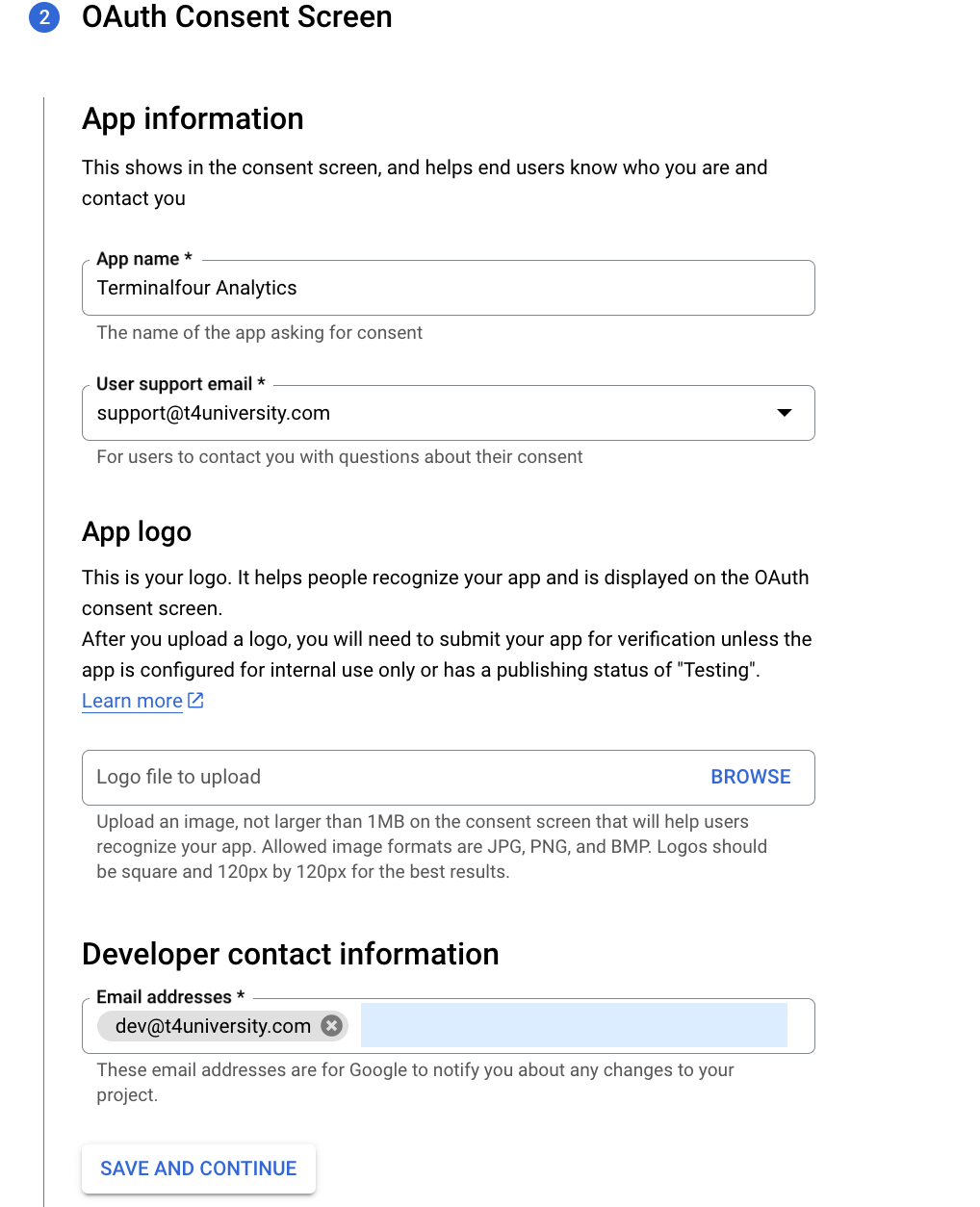Image resolution: width=980 pixels, height=1207 pixels.
Task: Click the external link icon beside Learn more
Action: click(195, 701)
